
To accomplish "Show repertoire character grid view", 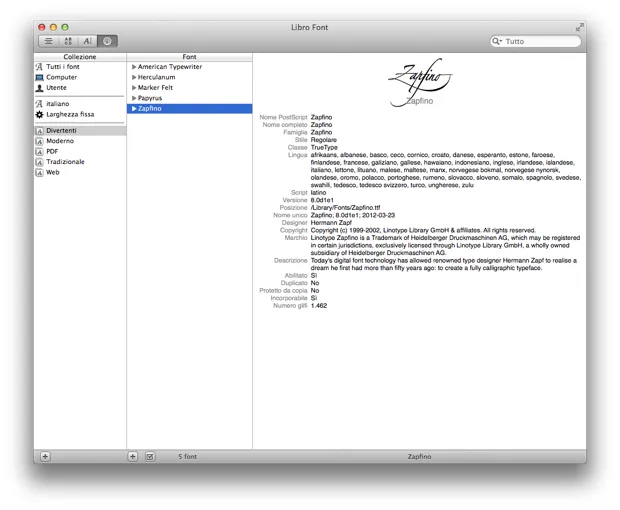I will tap(68, 41).
